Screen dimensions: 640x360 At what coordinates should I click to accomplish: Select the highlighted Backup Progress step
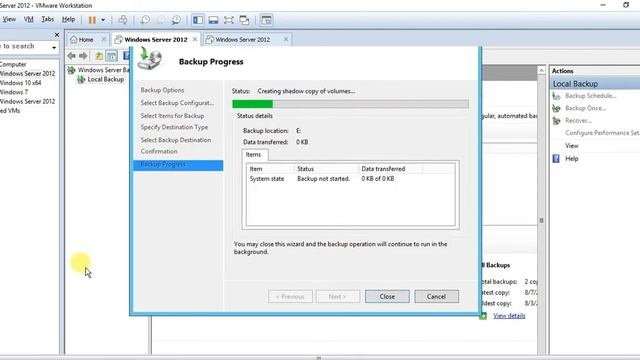click(x=178, y=165)
